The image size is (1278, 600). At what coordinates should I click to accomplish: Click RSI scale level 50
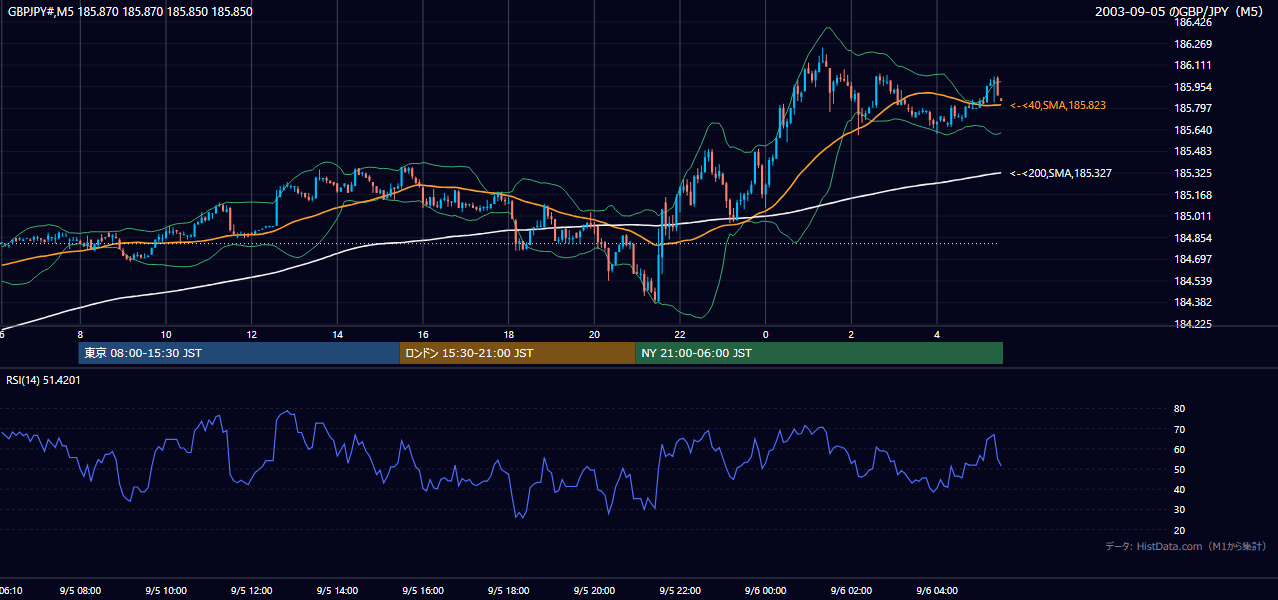click(x=1179, y=469)
